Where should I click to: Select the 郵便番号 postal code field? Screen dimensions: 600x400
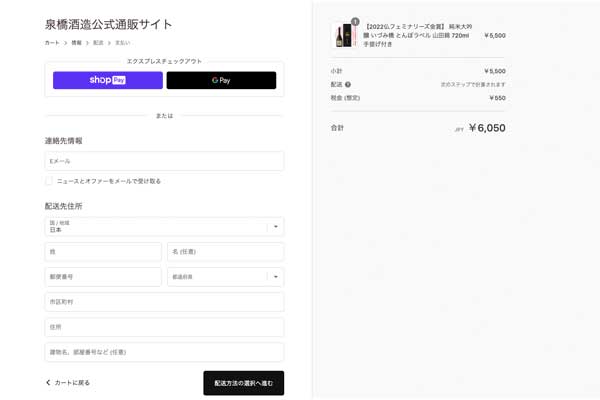(103, 277)
